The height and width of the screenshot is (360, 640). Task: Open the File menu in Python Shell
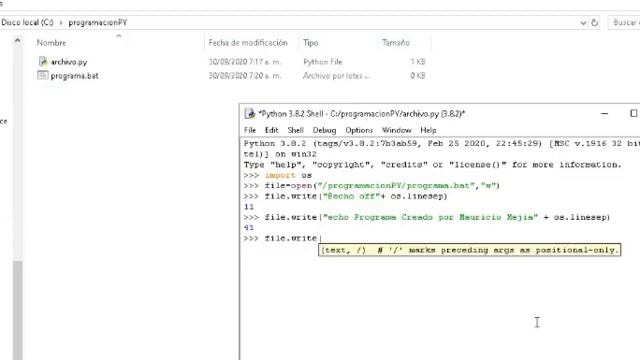(250, 130)
